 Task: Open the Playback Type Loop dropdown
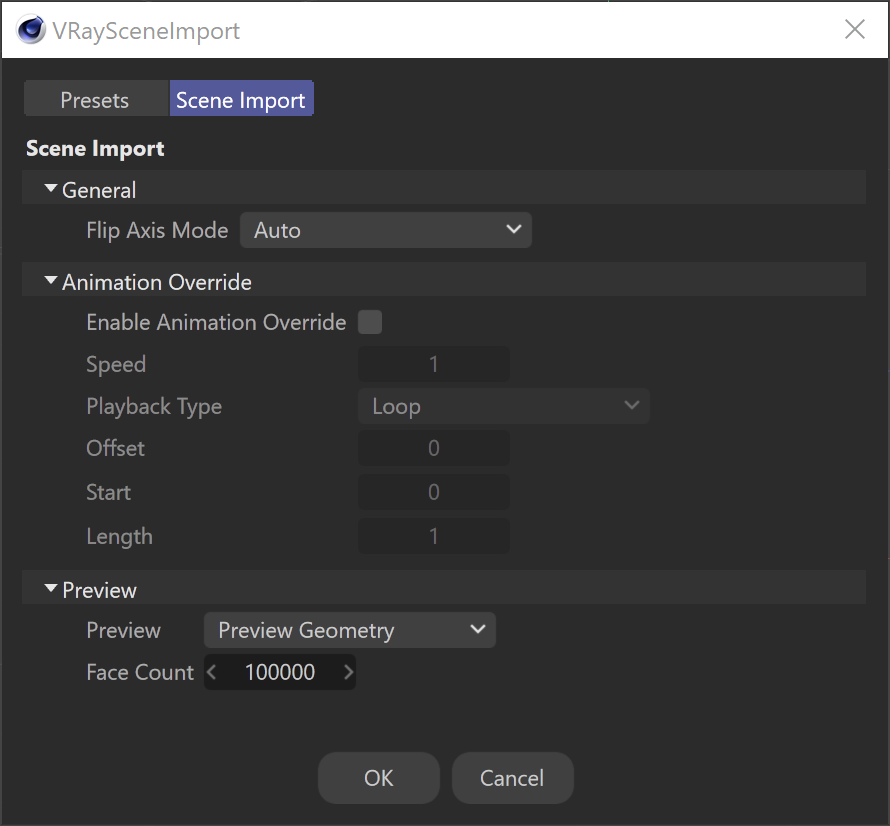click(x=503, y=406)
